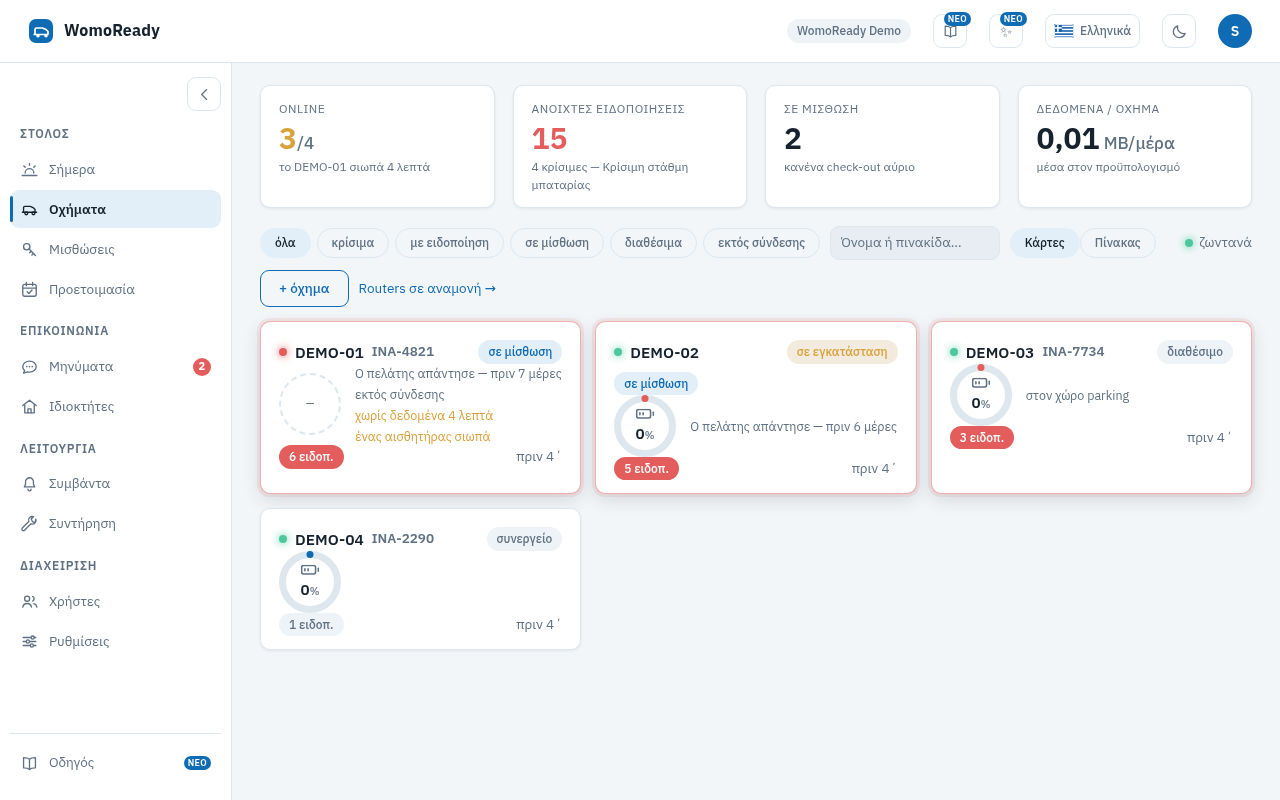Click the 5 ειδοπ. badge on DEMO-02
Screen dimensions: 1280x800
[x=646, y=469]
